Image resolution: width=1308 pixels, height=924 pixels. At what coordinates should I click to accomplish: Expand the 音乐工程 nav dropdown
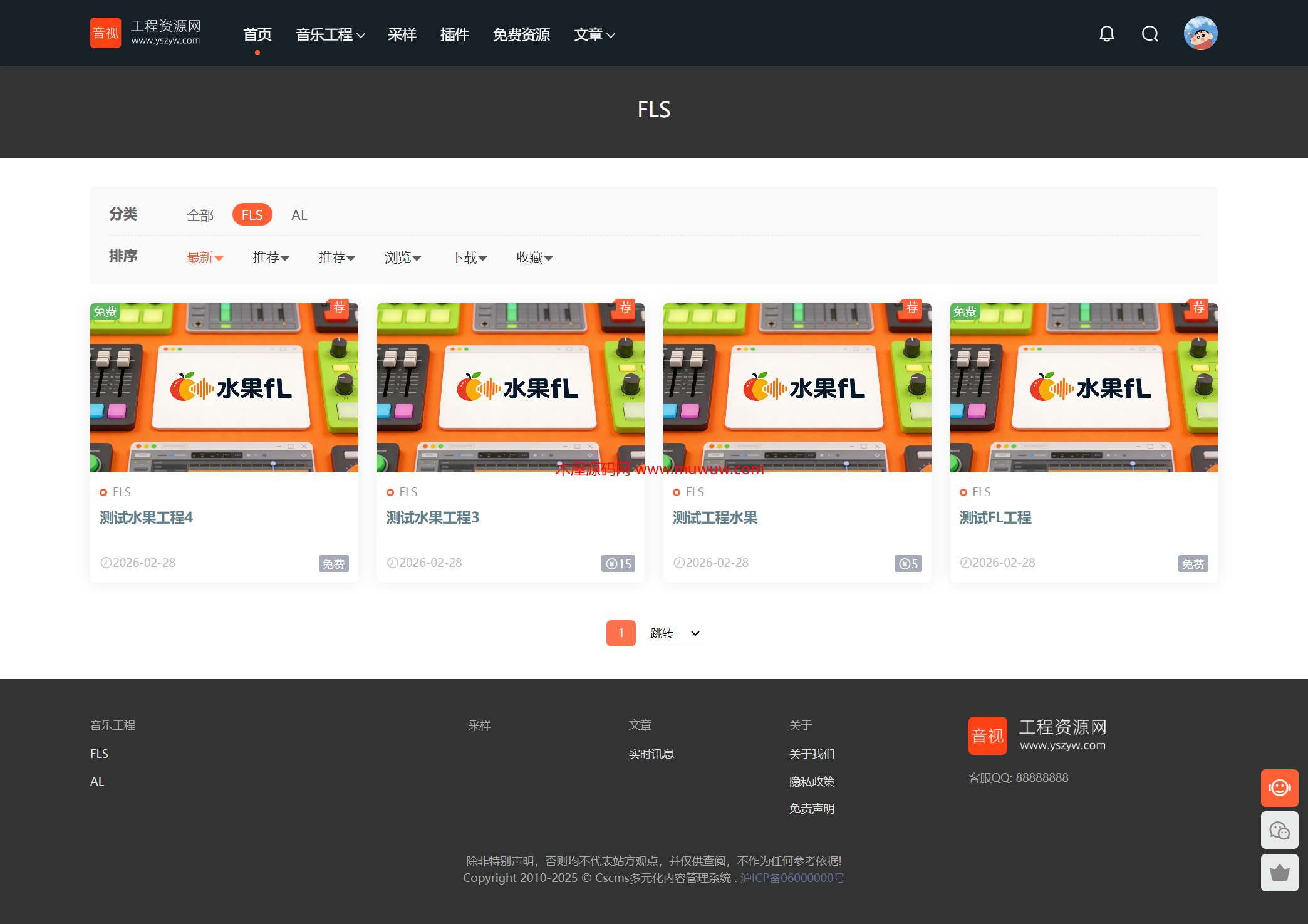pyautogui.click(x=330, y=34)
